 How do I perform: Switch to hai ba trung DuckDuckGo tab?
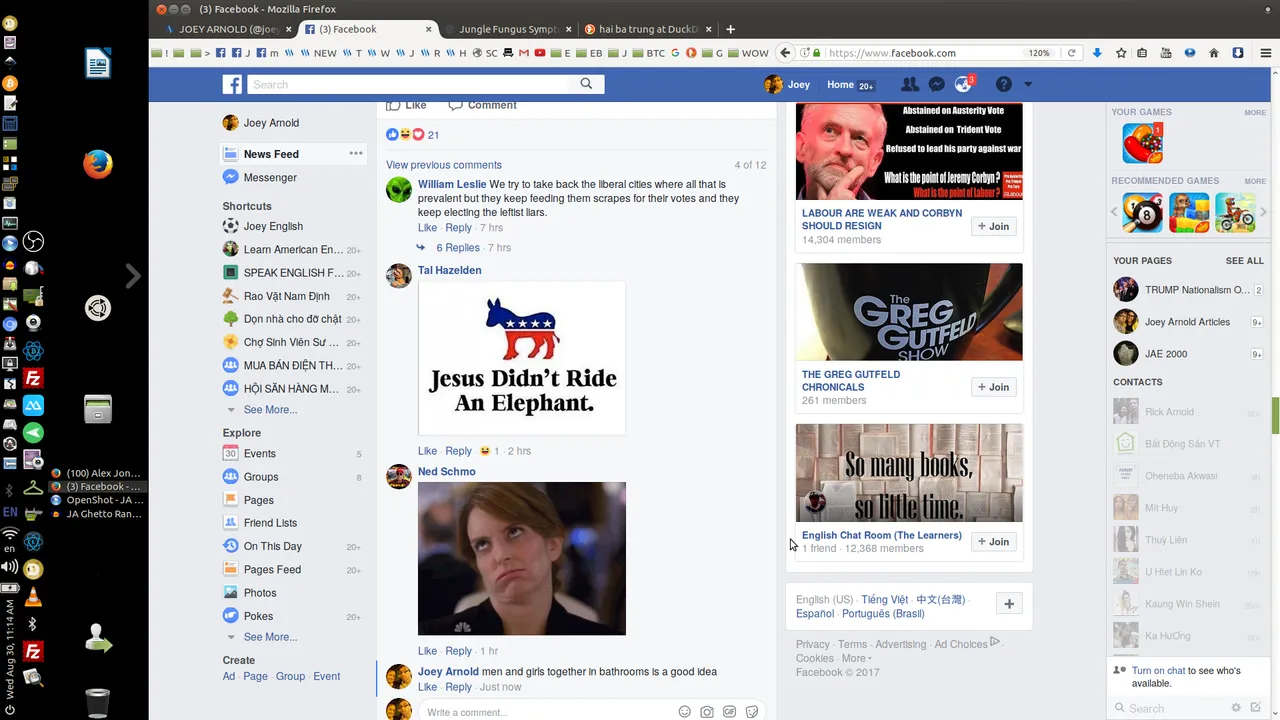pos(647,29)
